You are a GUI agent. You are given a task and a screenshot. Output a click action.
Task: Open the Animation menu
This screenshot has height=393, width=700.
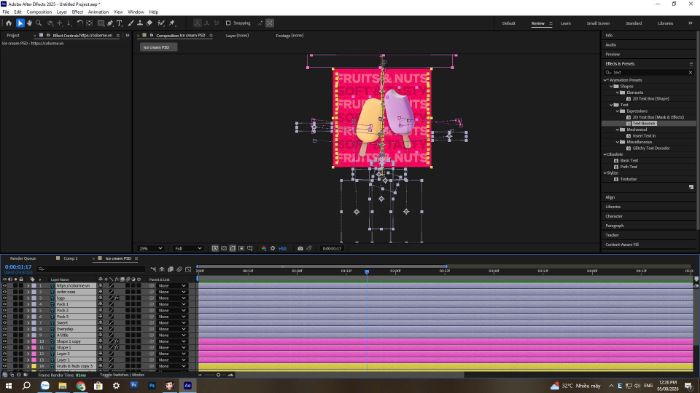[x=98, y=12]
